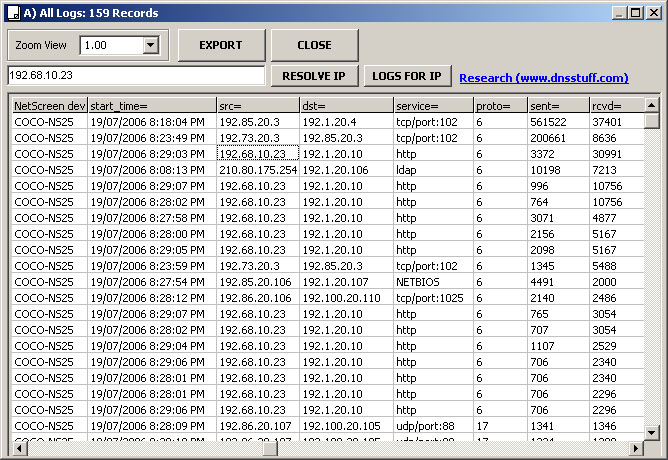Select the sent value 764
The image size is (668, 460).
coord(559,202)
